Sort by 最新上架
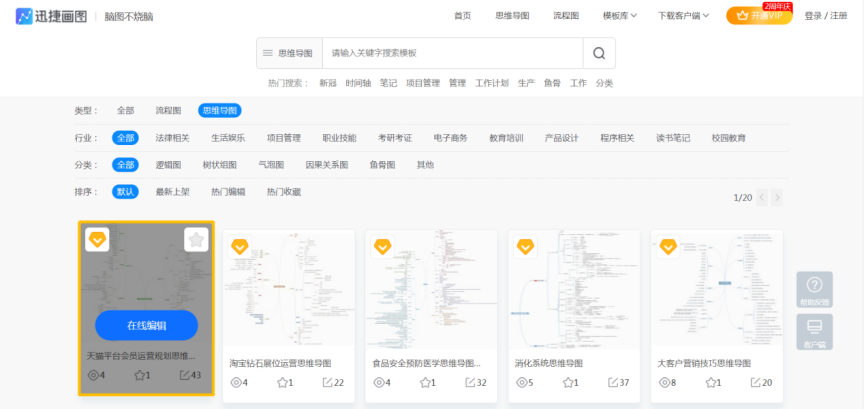This screenshot has width=864, height=409. pos(171,191)
